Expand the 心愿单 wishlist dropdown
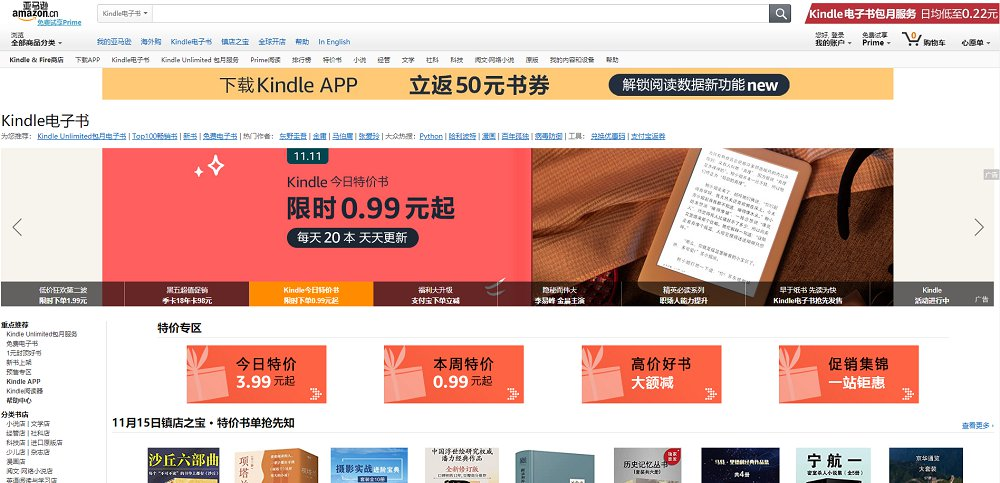Viewport: 1000px width, 483px height. (x=972, y=43)
